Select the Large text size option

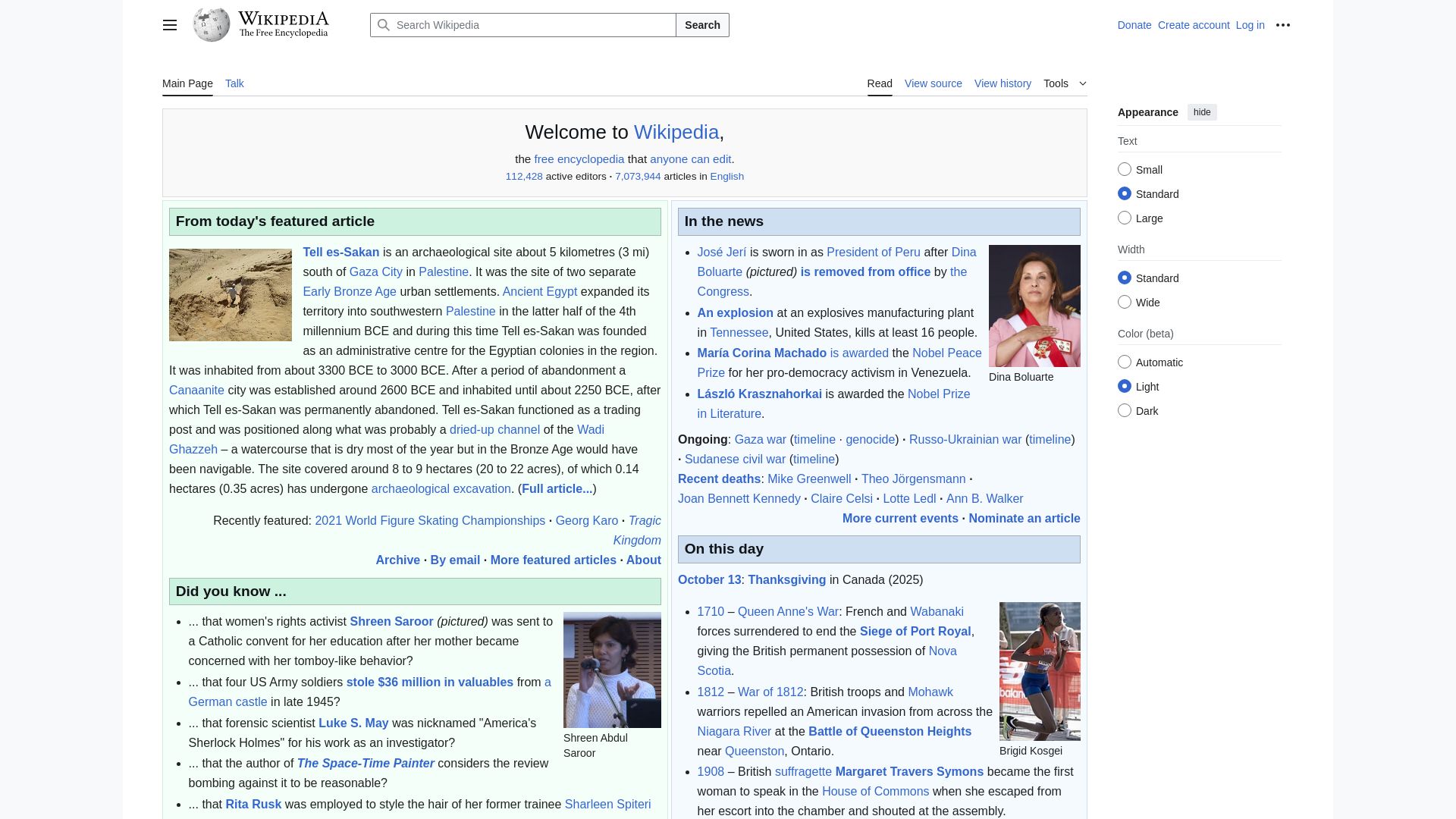coord(1125,218)
